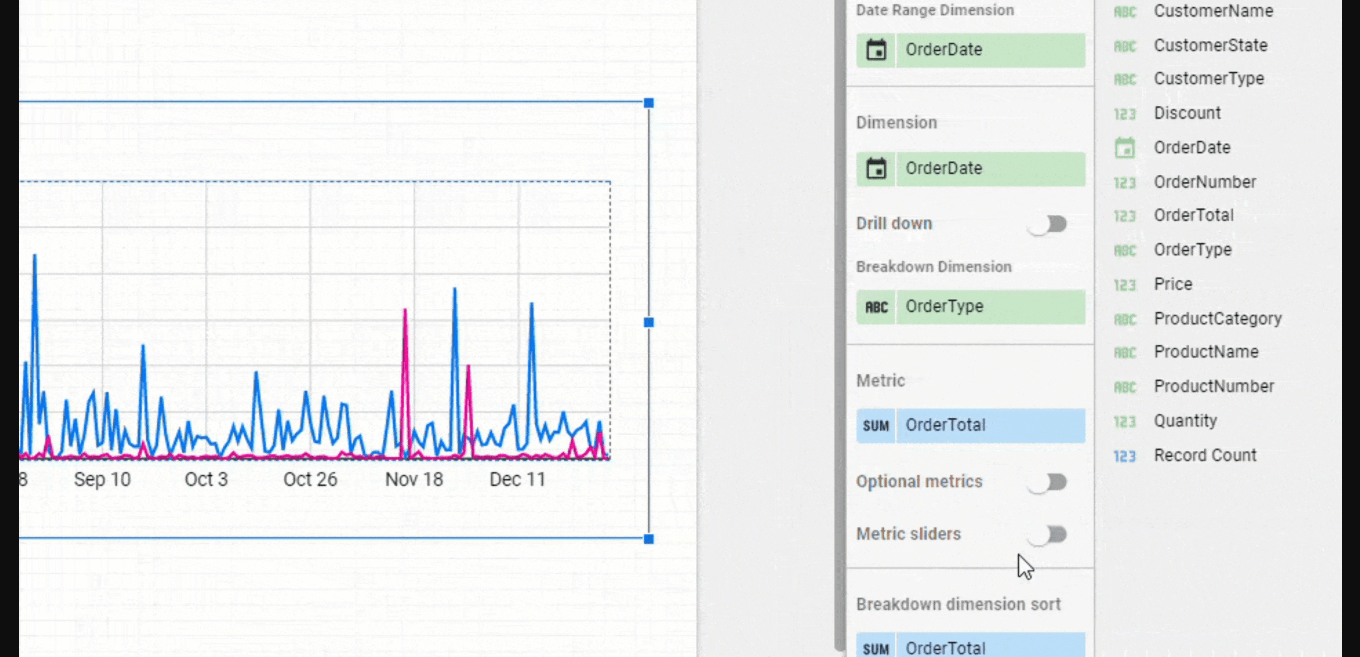1360x657 pixels.
Task: Select Quantity field from the data list
Action: pyautogui.click(x=1185, y=421)
